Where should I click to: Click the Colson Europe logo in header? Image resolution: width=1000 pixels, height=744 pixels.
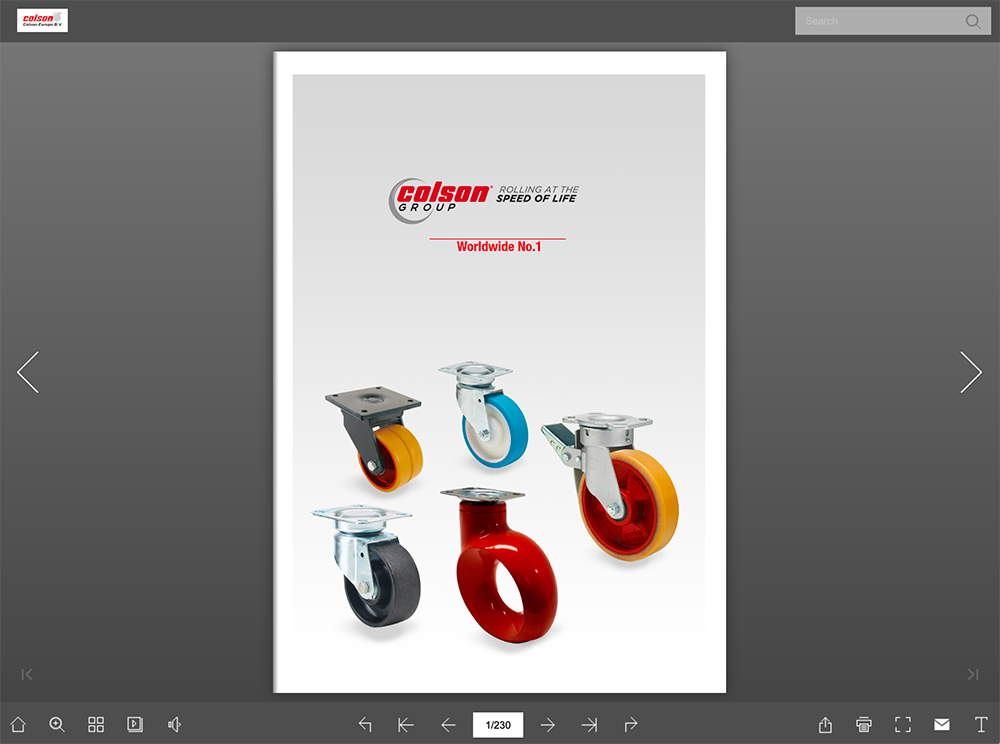[x=42, y=20]
